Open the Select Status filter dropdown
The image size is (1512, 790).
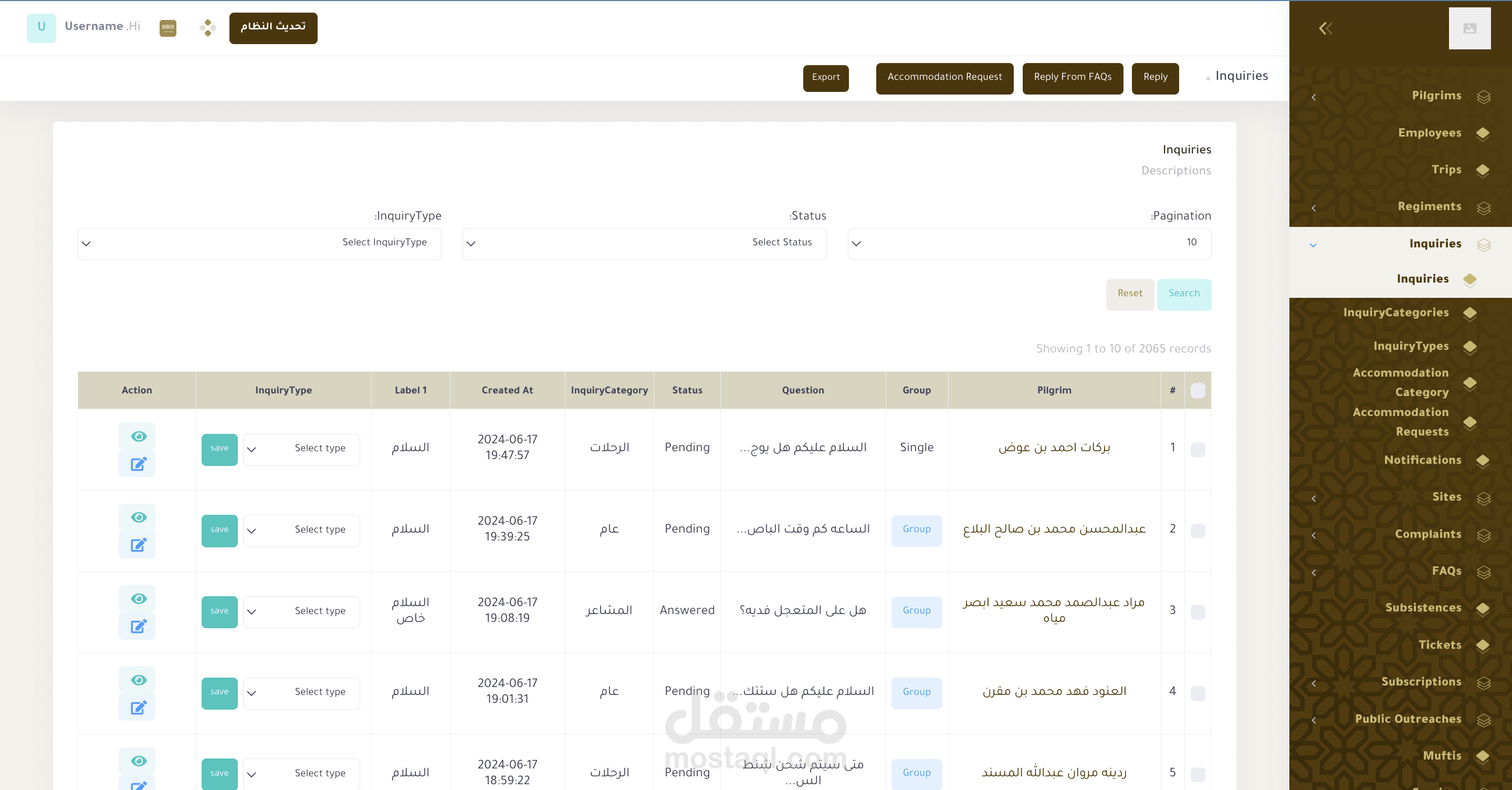644,243
